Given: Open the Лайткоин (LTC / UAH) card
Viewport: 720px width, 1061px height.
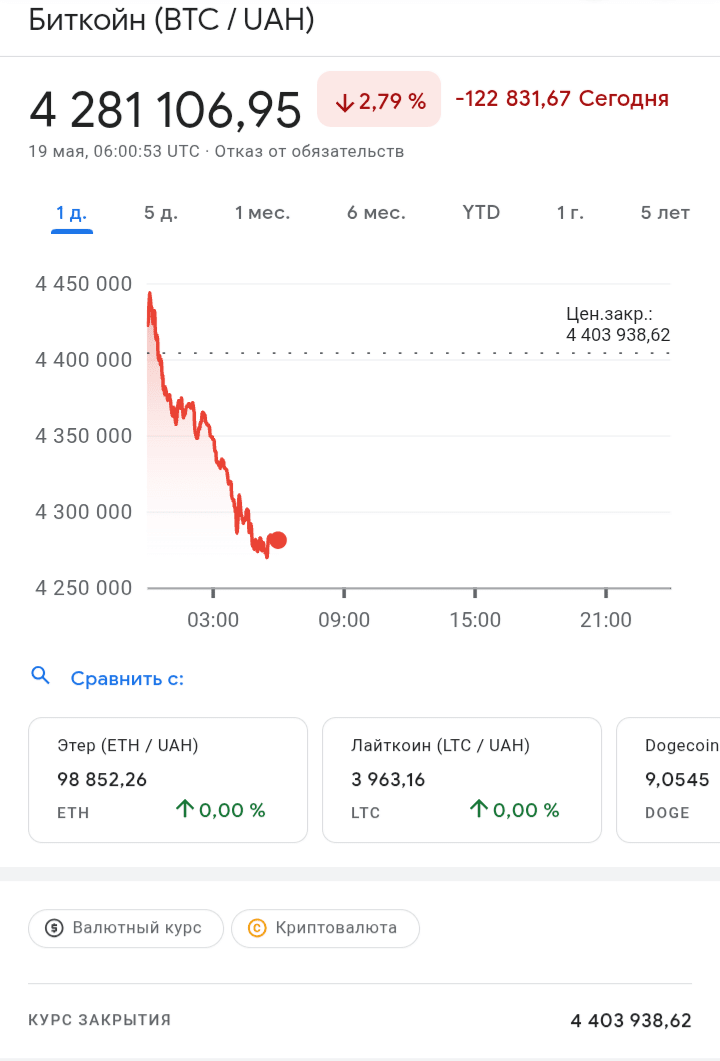Looking at the screenshot, I should click(x=461, y=780).
